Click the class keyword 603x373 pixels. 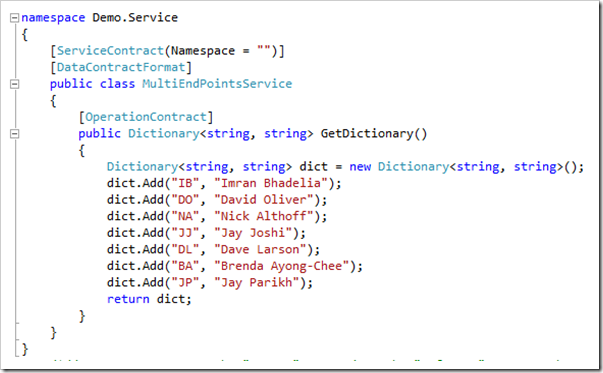[x=117, y=84]
